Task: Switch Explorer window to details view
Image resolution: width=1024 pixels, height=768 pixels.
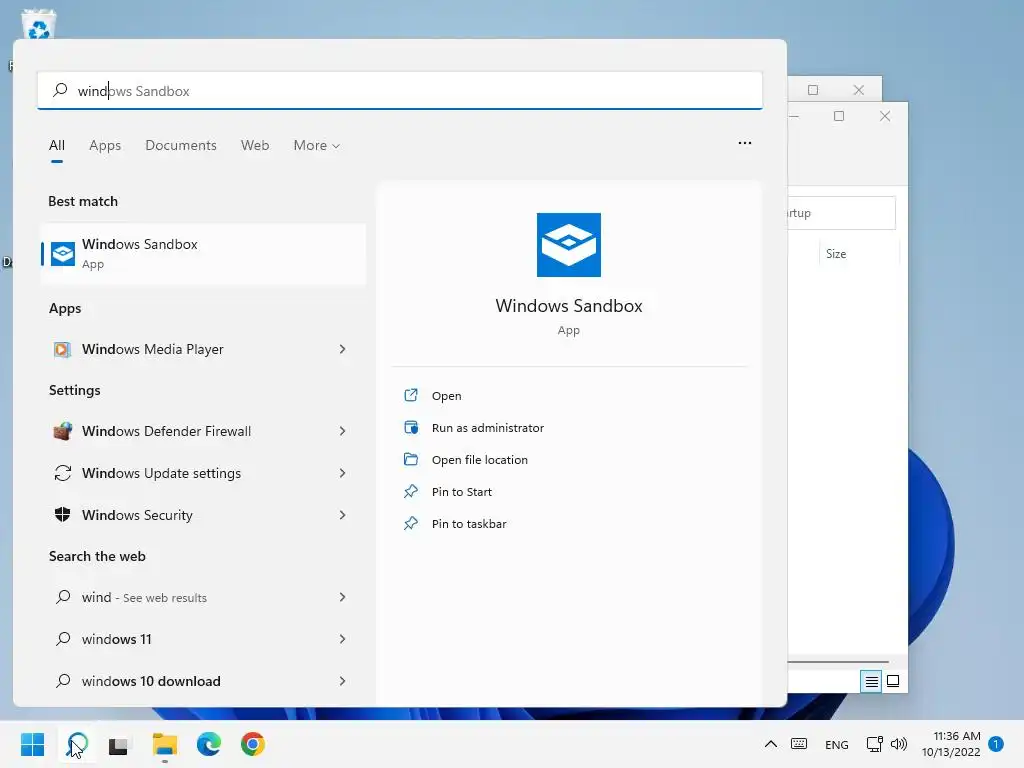Action: (x=871, y=682)
